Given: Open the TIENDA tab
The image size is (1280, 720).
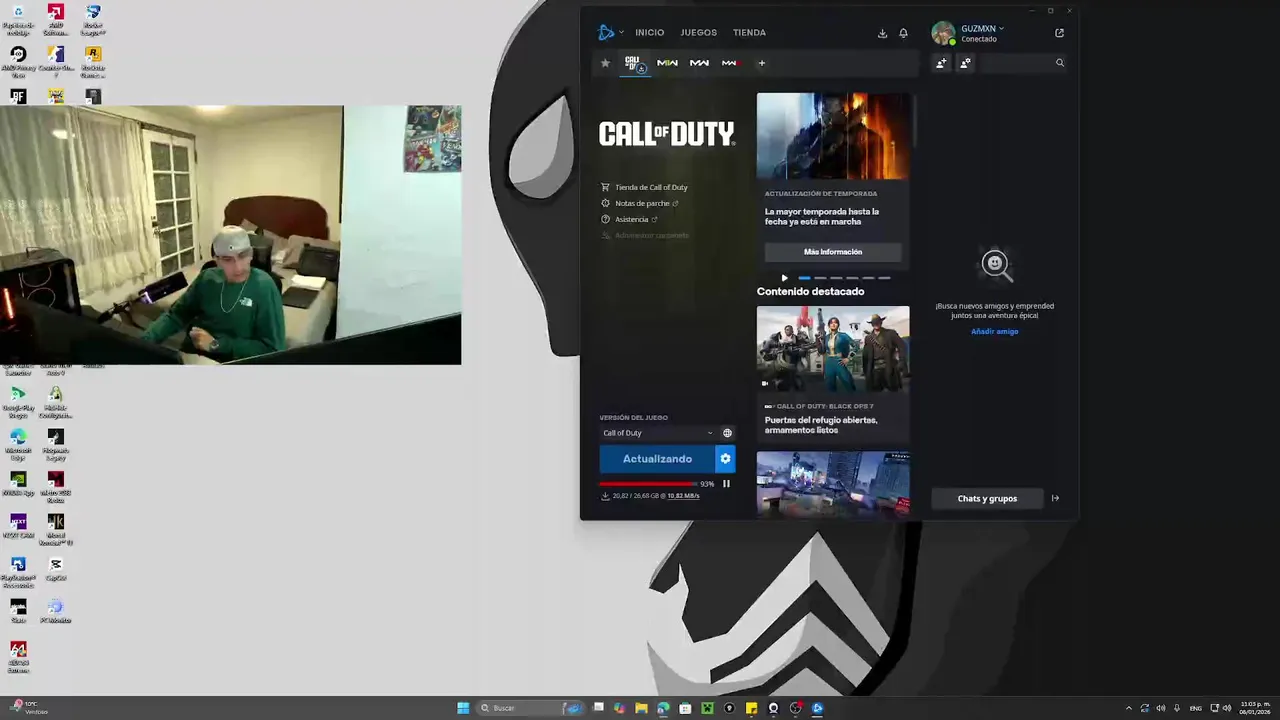Looking at the screenshot, I should coord(749,33).
